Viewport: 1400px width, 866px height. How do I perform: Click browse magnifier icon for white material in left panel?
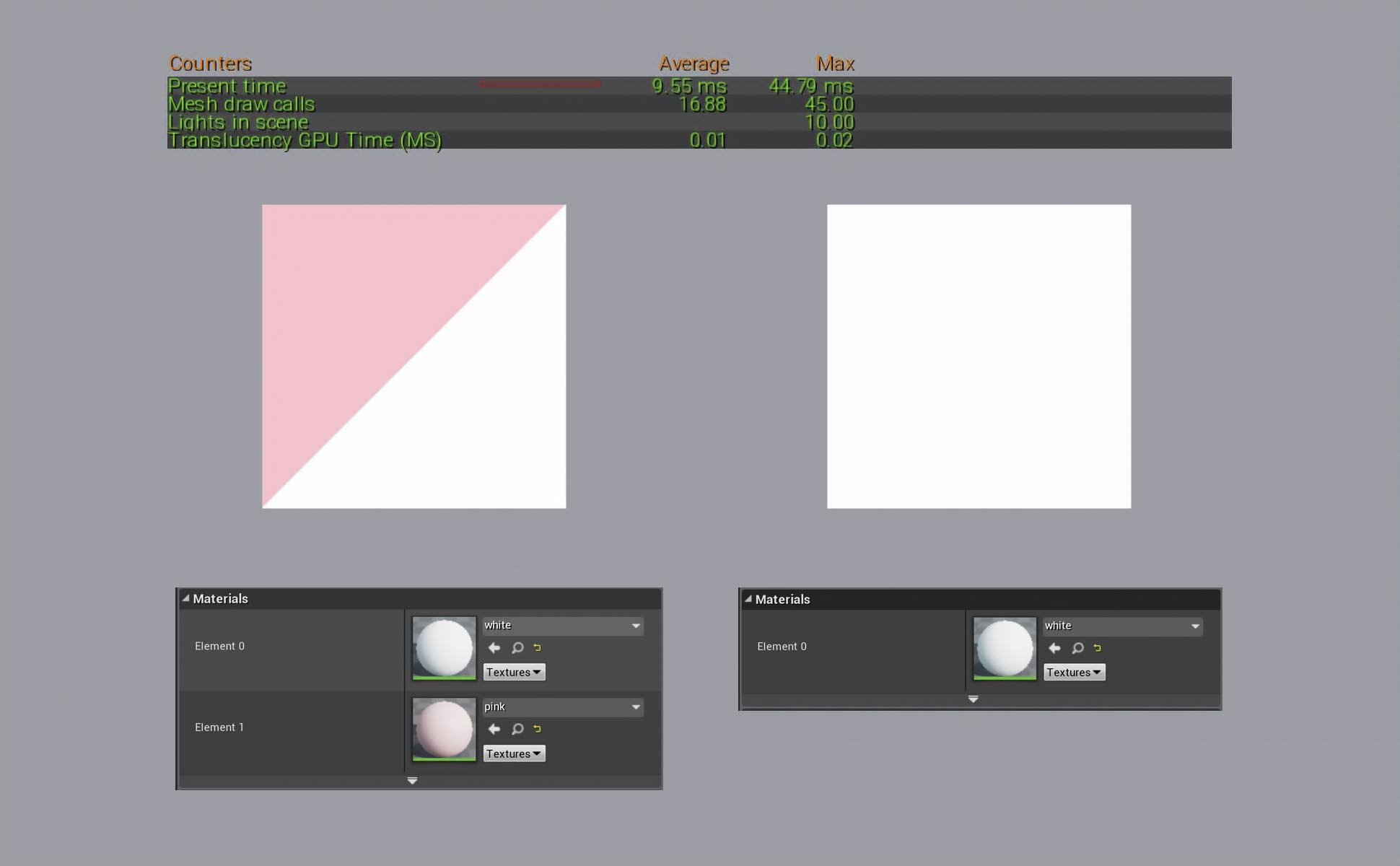[x=517, y=648]
